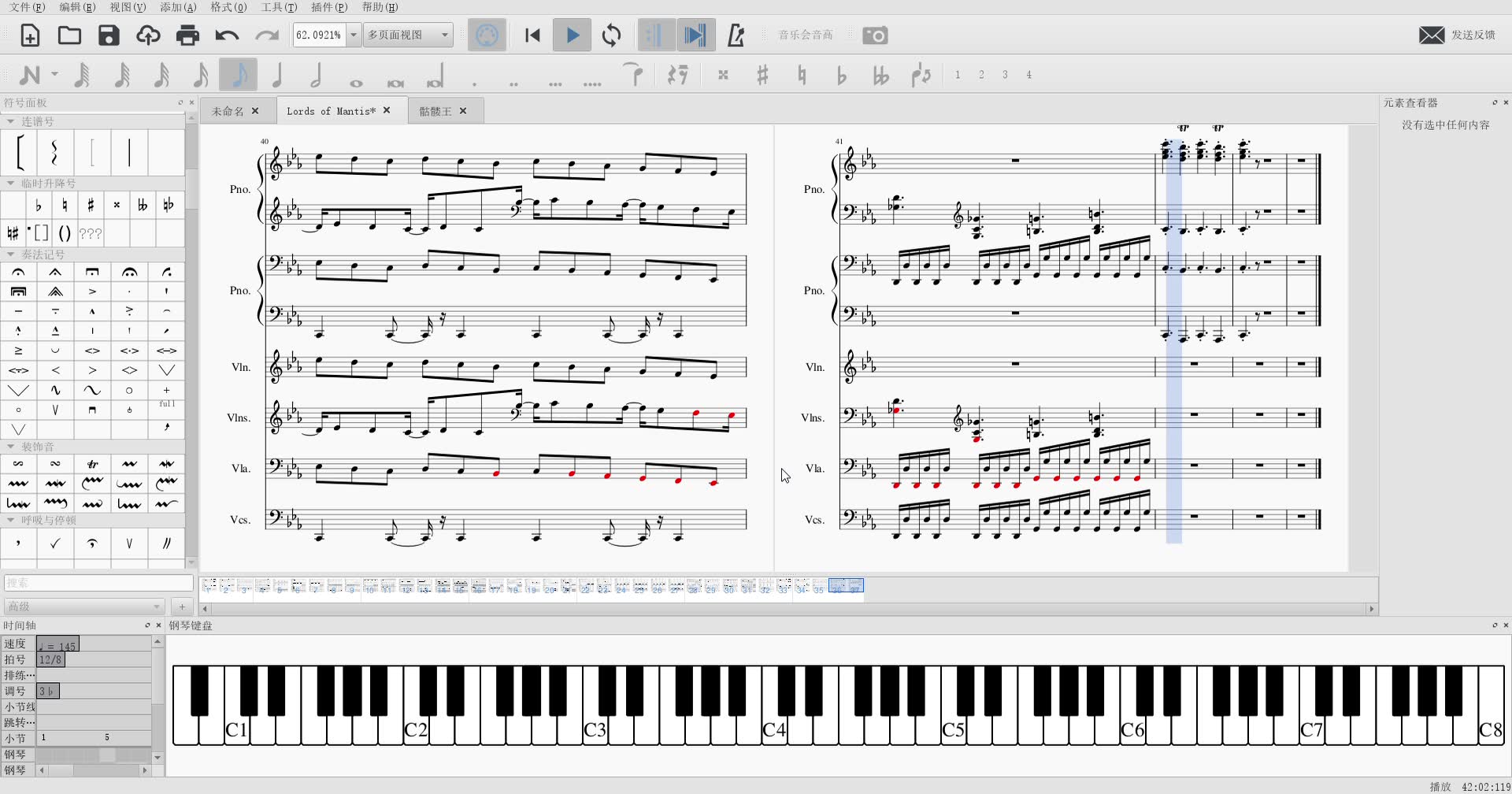Close the 元素查看器 inspector panel
This screenshot has width=1512, height=794.
click(1506, 102)
